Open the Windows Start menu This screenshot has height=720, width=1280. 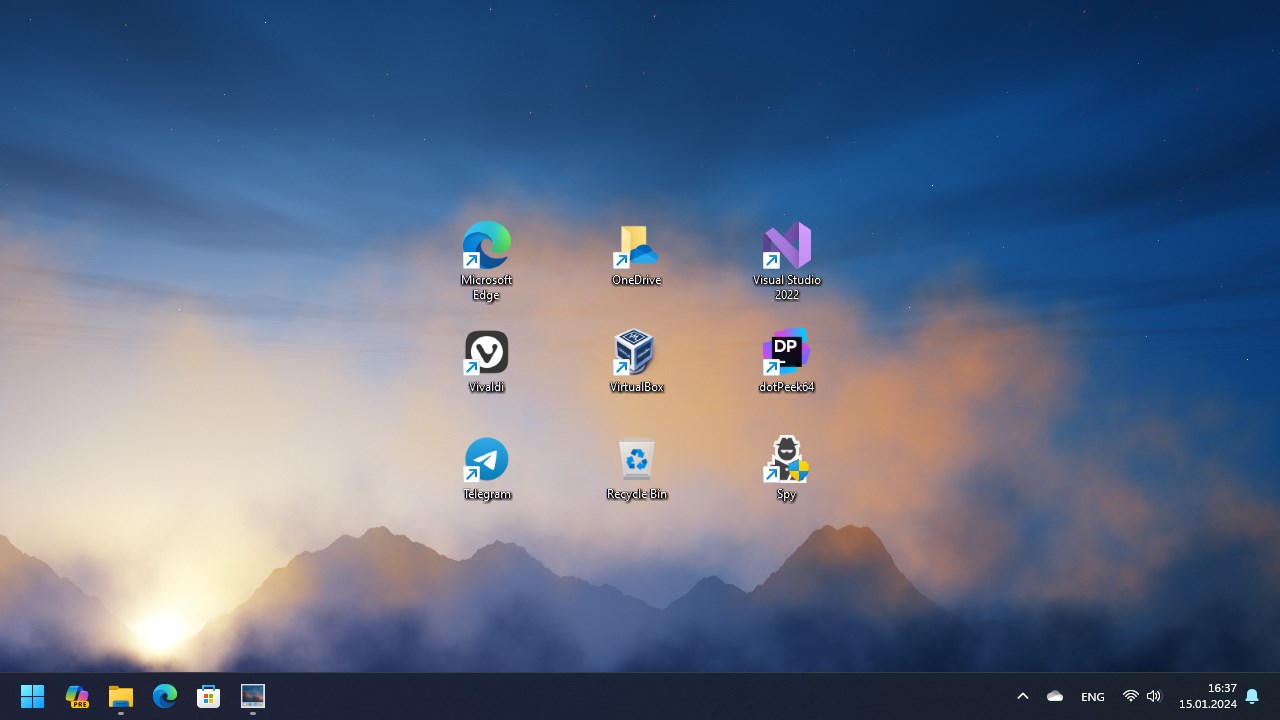(33, 696)
